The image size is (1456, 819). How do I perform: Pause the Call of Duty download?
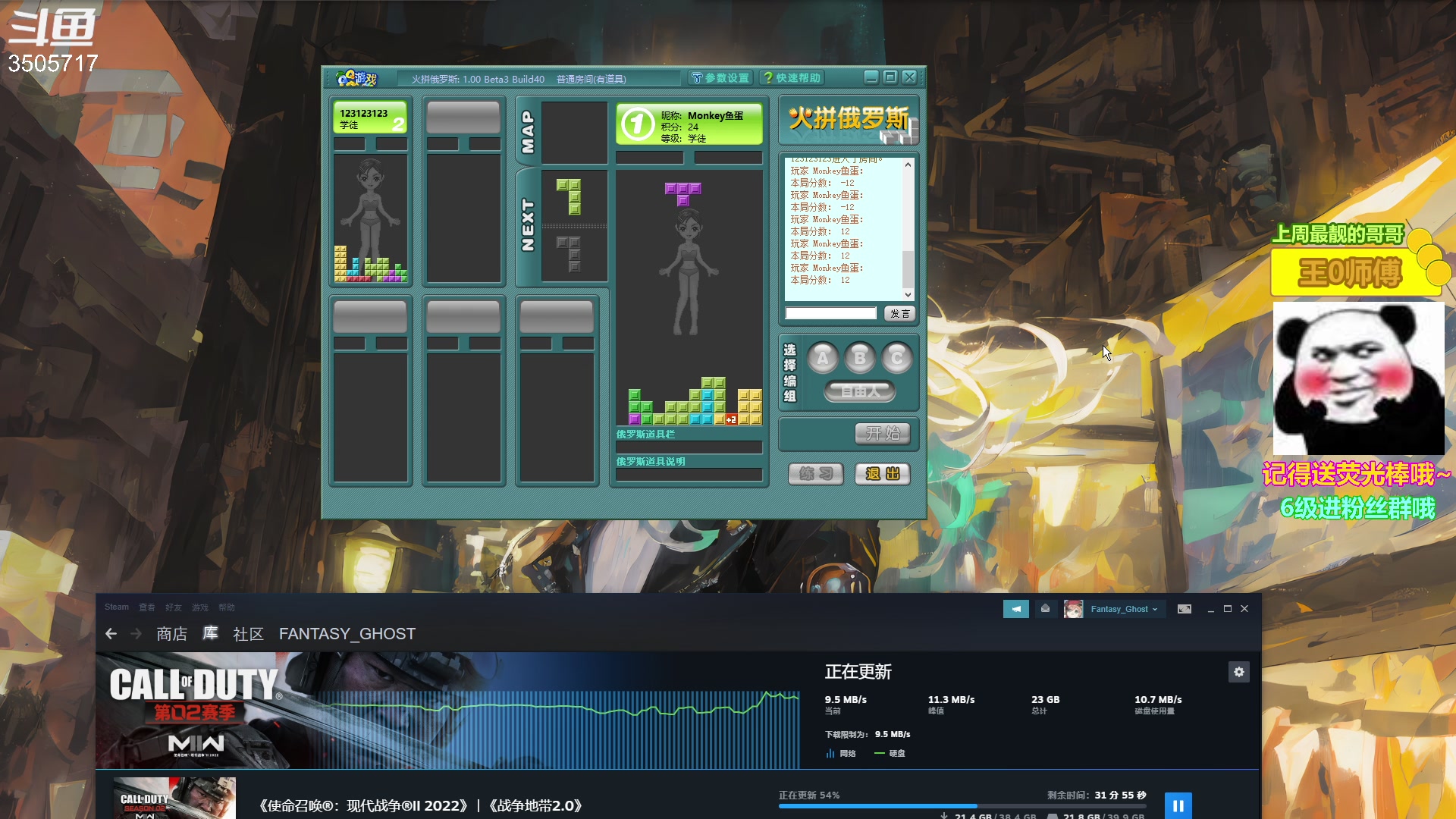pyautogui.click(x=1178, y=805)
